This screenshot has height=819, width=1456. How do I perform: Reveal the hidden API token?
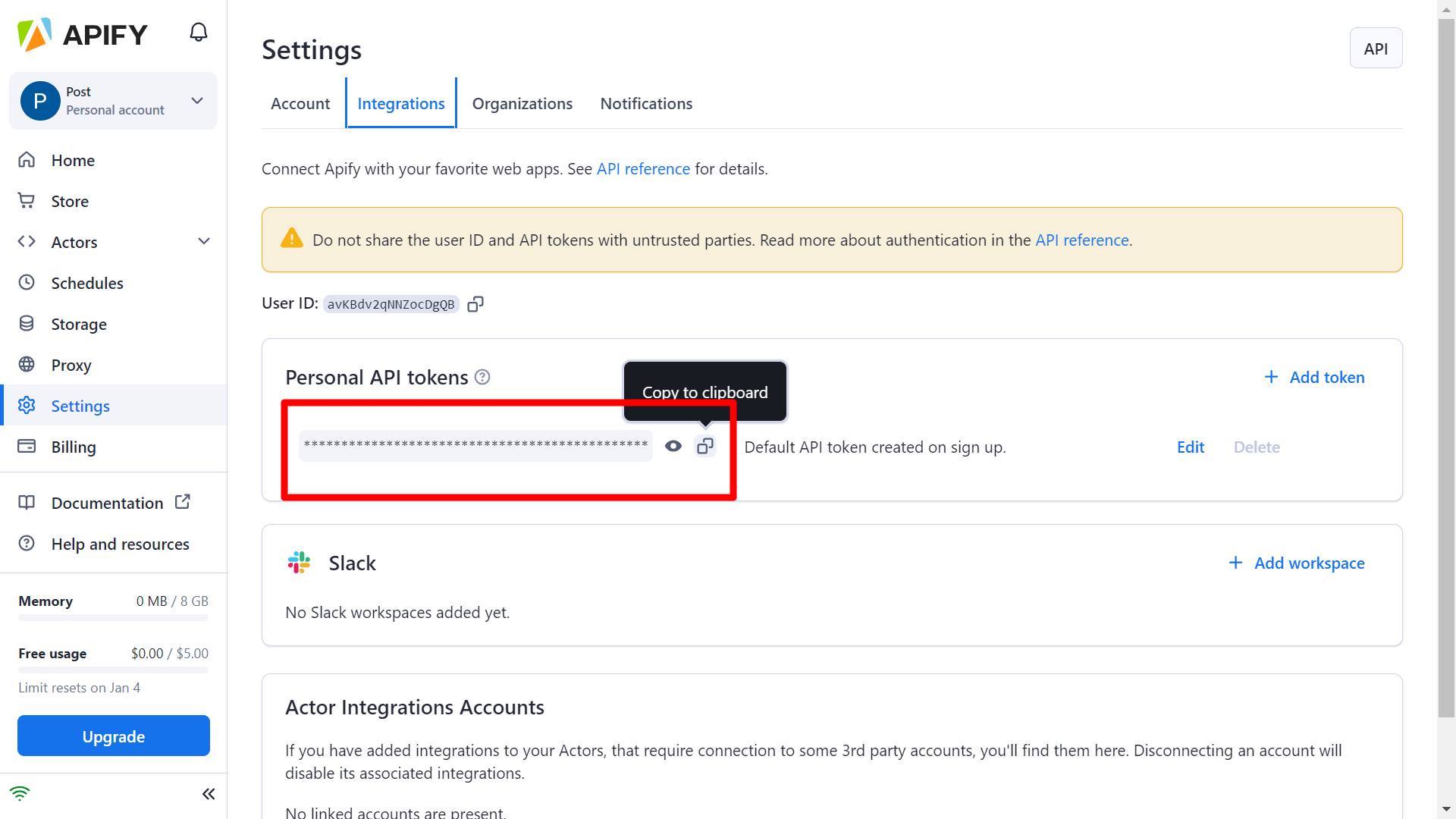click(673, 447)
